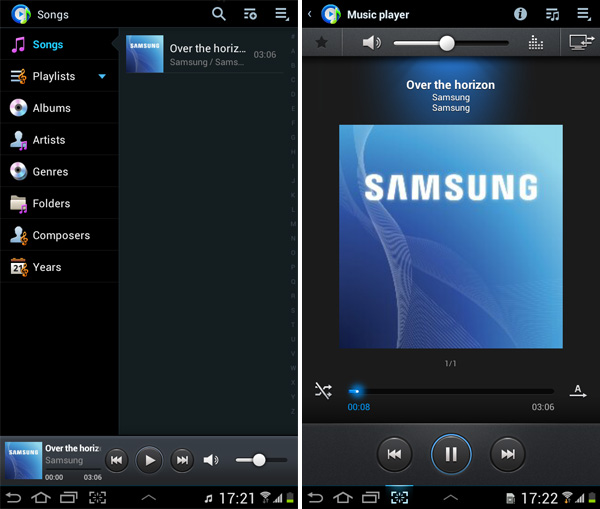Tap the playlist settings icon in Songs header

250,14
